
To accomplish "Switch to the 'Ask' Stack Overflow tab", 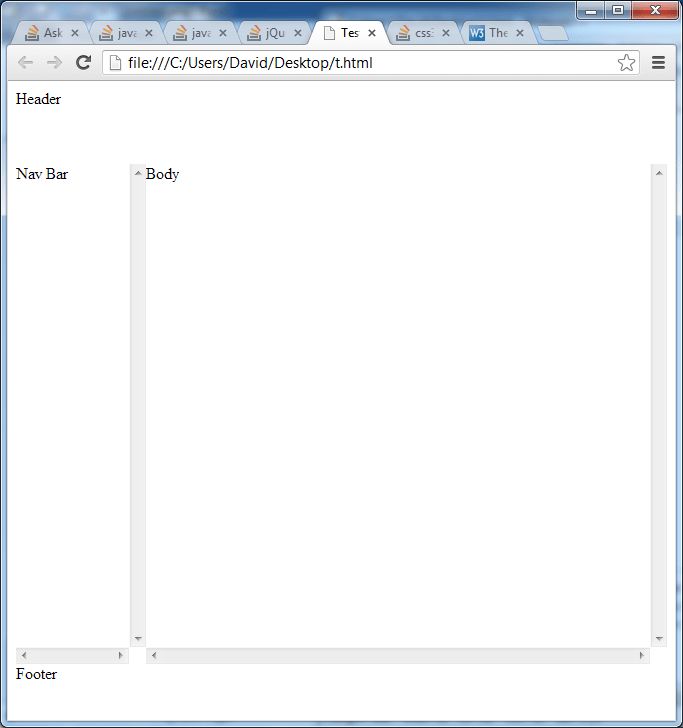I will tap(51, 33).
